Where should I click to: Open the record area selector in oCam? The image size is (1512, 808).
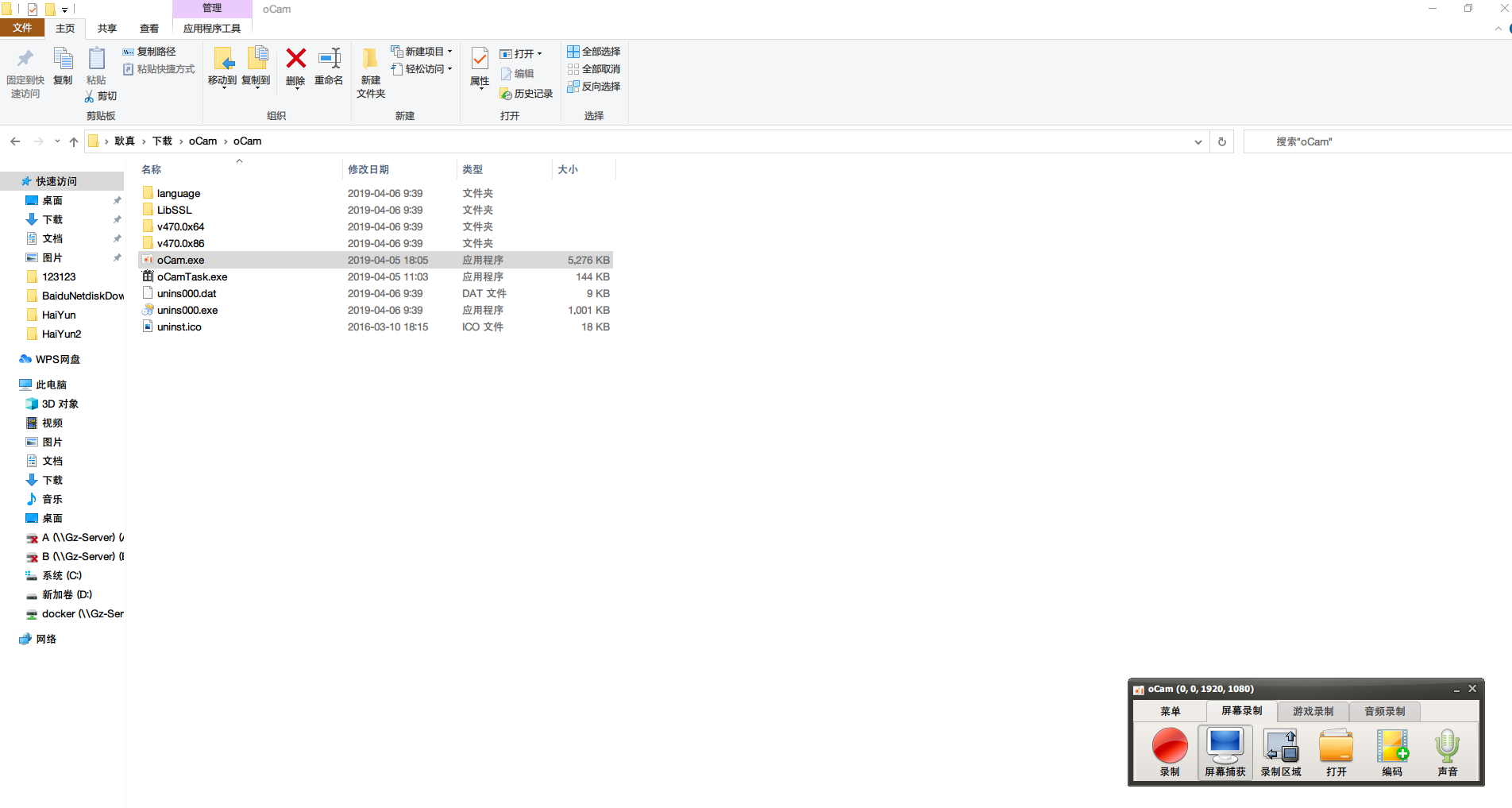coord(1281,748)
